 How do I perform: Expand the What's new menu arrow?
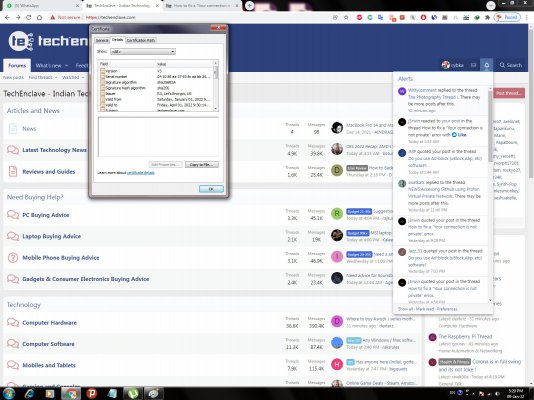click(x=66, y=65)
